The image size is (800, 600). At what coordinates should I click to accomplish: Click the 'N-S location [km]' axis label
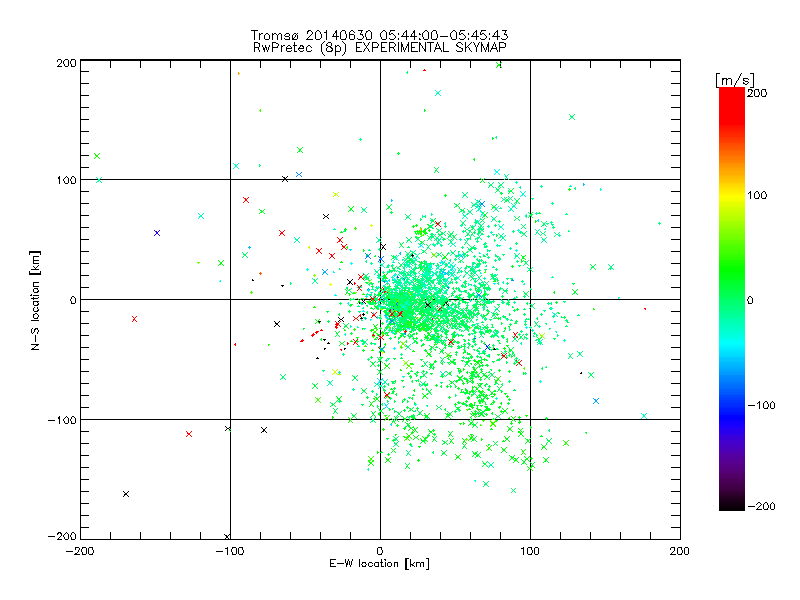click(35, 300)
